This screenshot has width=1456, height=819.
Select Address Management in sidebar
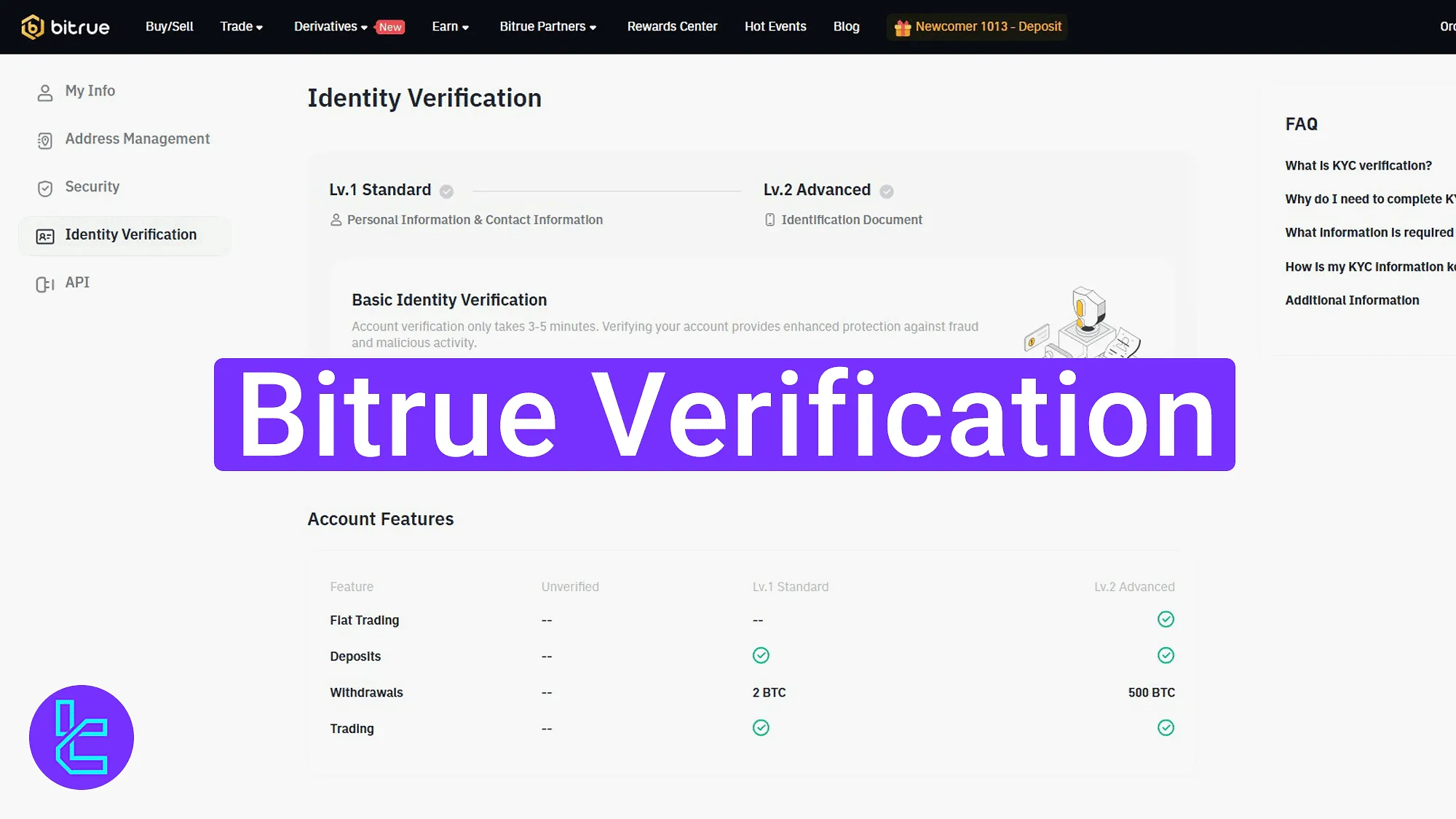[x=138, y=139]
